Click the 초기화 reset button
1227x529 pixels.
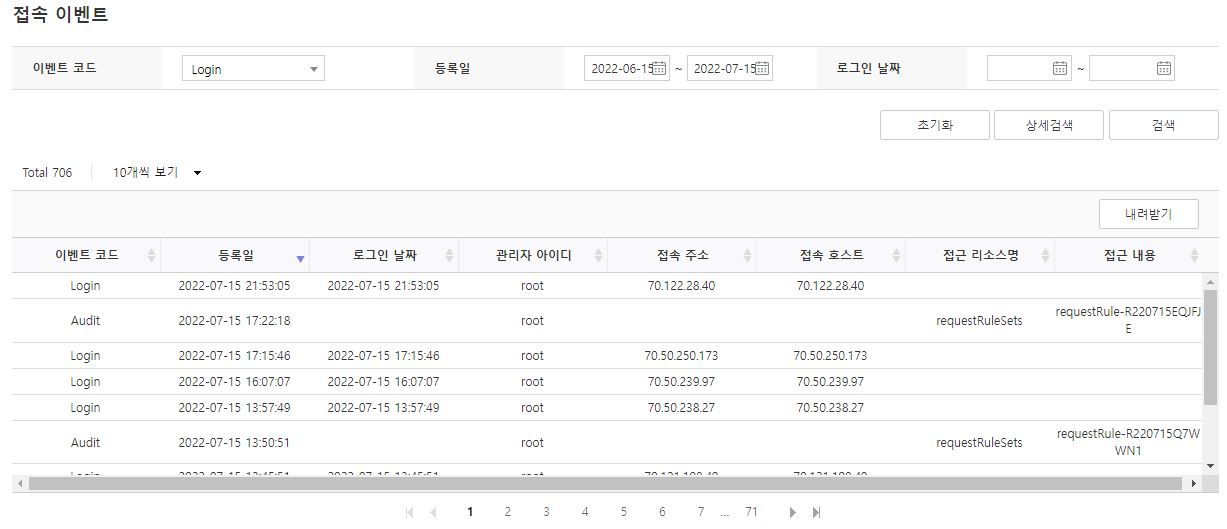(x=935, y=125)
